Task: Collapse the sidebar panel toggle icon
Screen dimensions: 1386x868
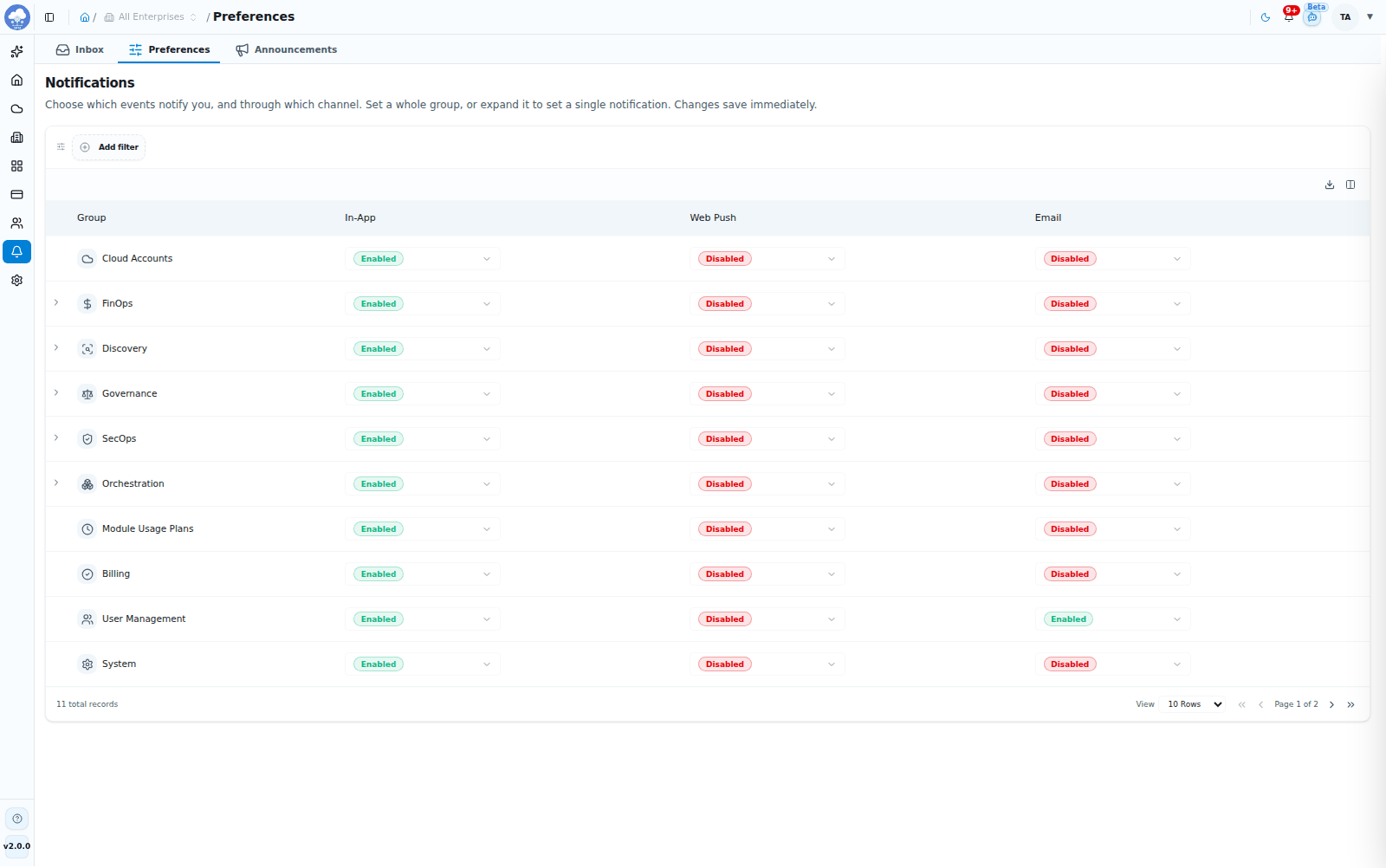Action: 49,17
